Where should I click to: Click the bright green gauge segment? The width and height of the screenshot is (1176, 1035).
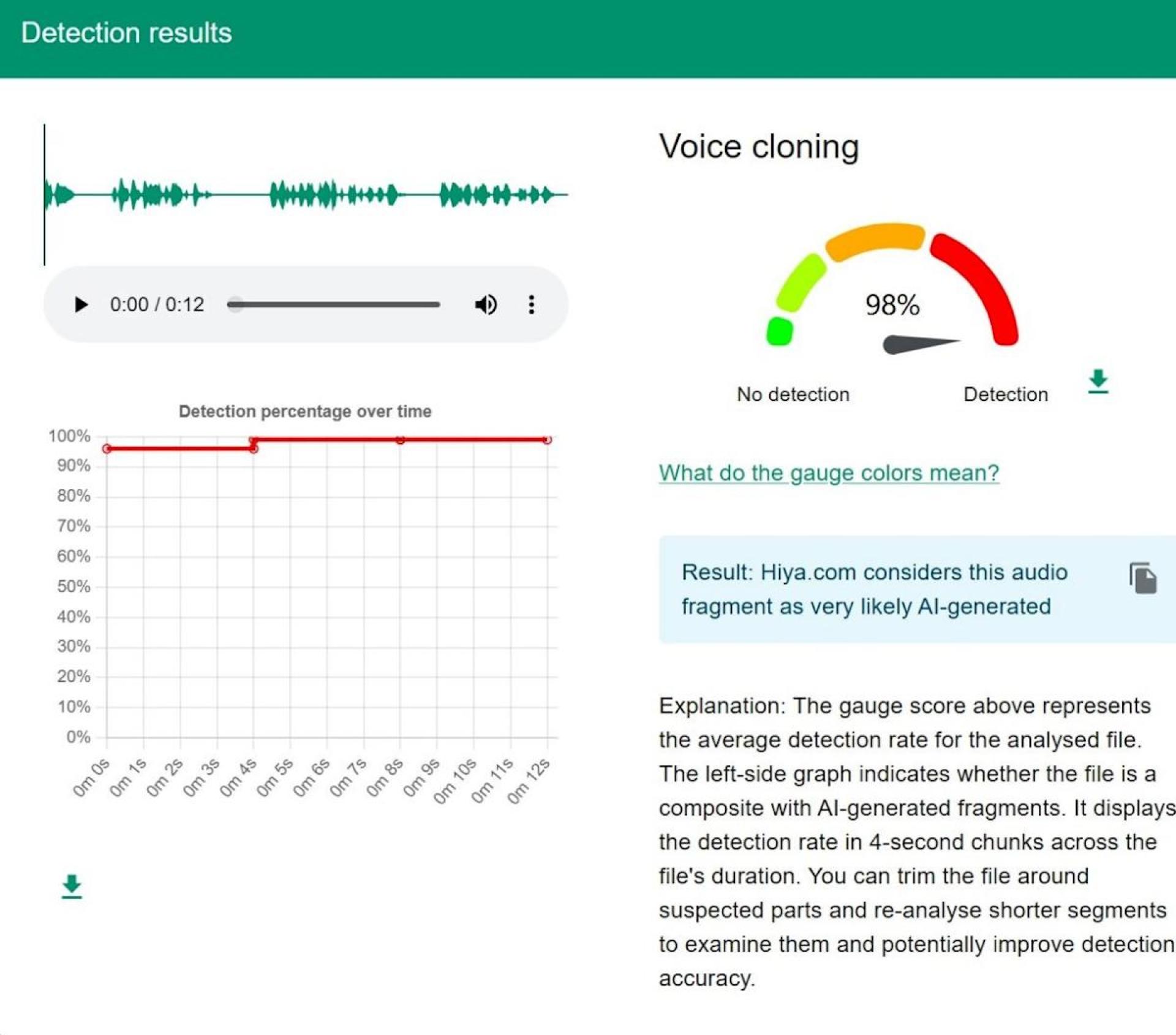click(780, 332)
